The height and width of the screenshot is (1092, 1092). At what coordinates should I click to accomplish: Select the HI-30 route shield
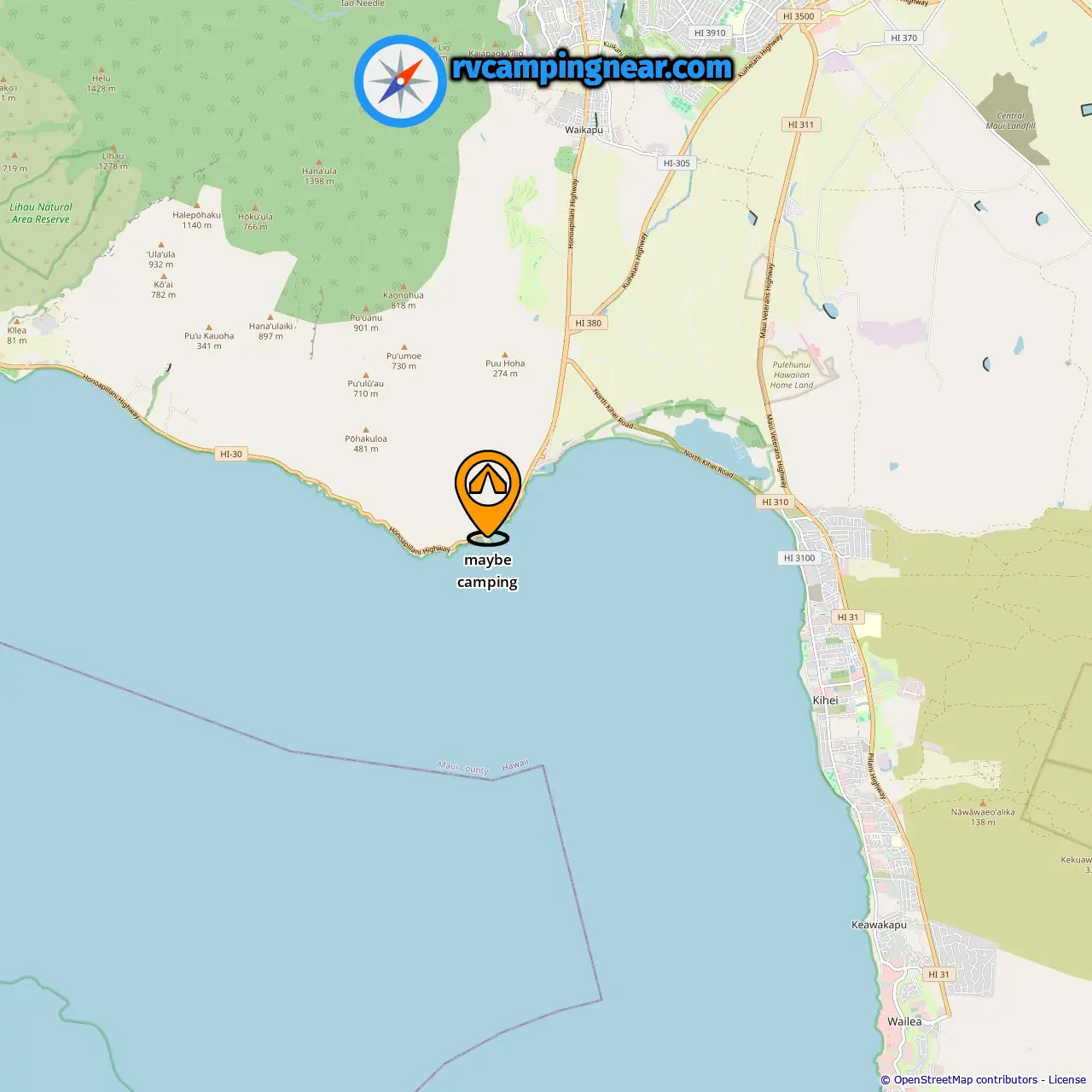[x=231, y=454]
